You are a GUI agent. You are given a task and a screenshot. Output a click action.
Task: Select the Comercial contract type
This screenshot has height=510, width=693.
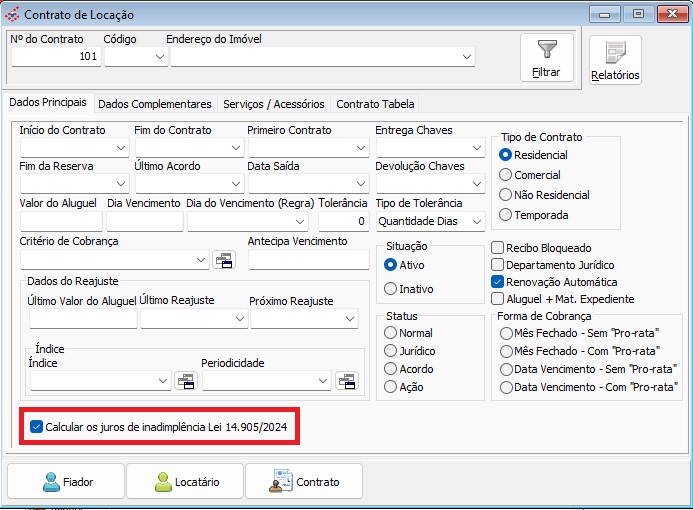click(x=505, y=175)
